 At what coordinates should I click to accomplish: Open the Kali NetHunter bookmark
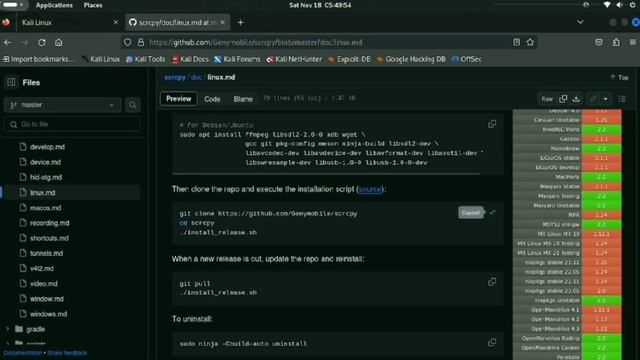pyautogui.click(x=294, y=59)
